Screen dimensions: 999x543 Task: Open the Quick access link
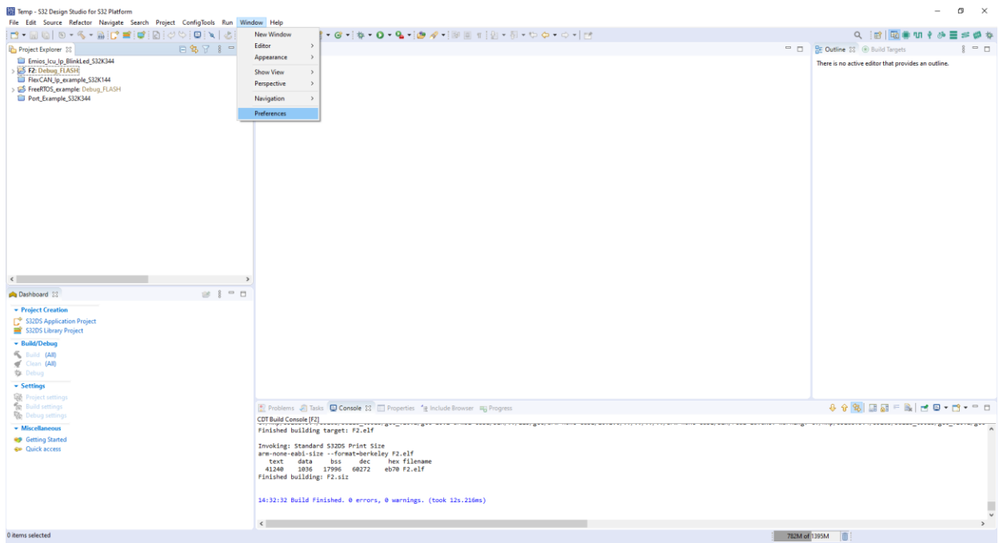point(43,449)
